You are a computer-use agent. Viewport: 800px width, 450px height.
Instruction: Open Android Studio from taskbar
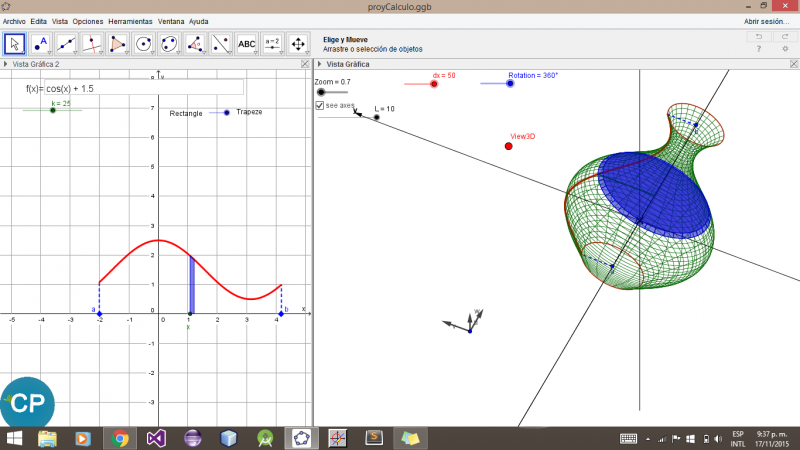coord(265,438)
